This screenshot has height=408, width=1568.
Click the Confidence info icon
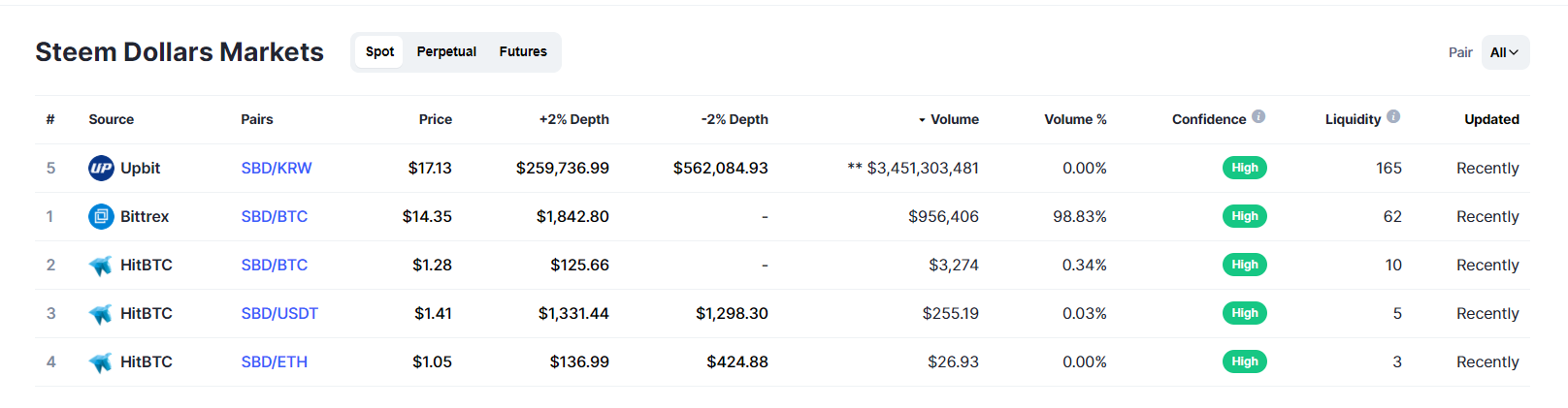coord(1258,116)
